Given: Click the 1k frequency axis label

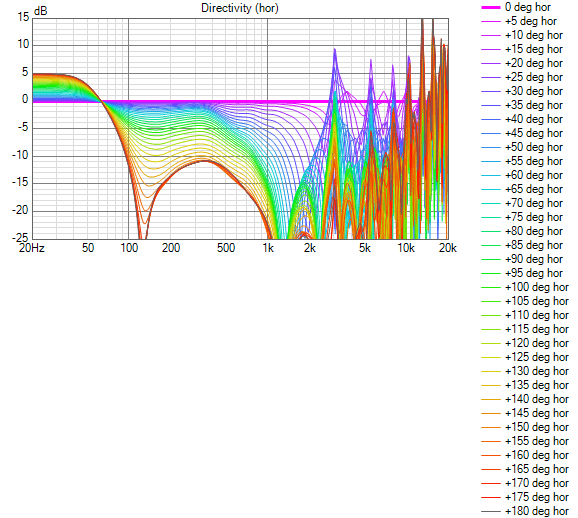Looking at the screenshot, I should (268, 248).
